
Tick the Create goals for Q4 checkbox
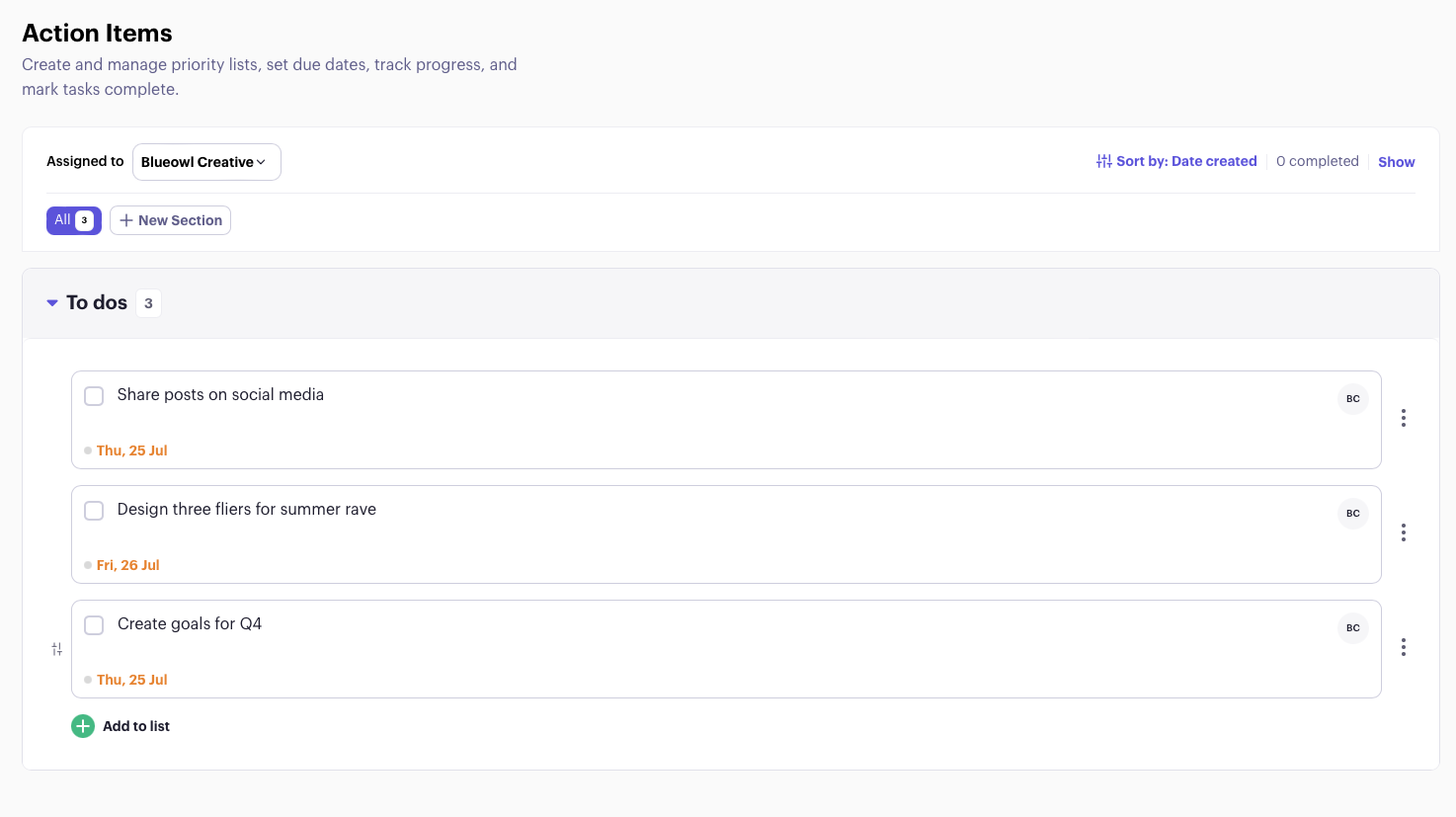pyautogui.click(x=94, y=625)
